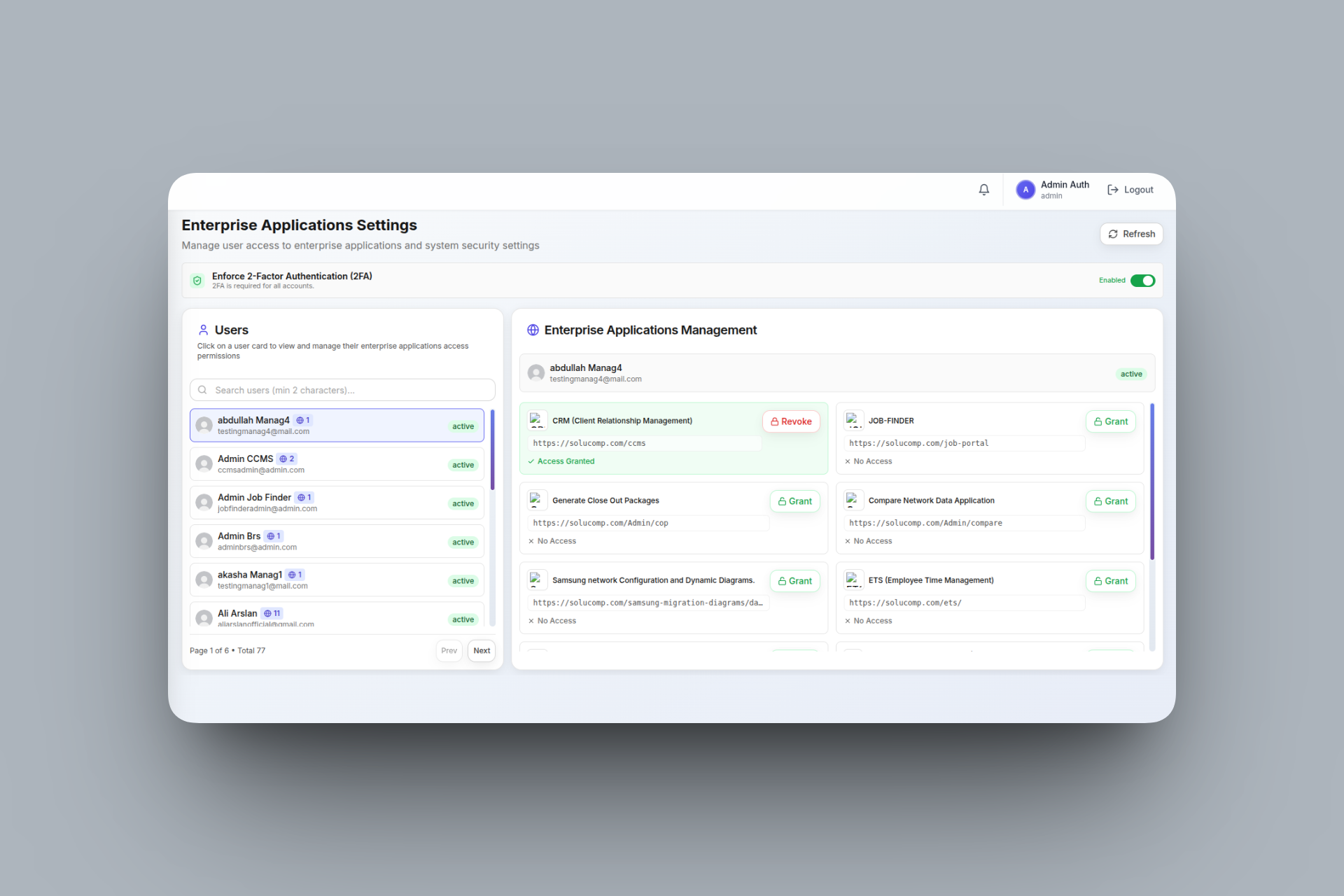The image size is (1344, 896).
Task: Select the akasha Manag1 user card
Action: click(337, 580)
